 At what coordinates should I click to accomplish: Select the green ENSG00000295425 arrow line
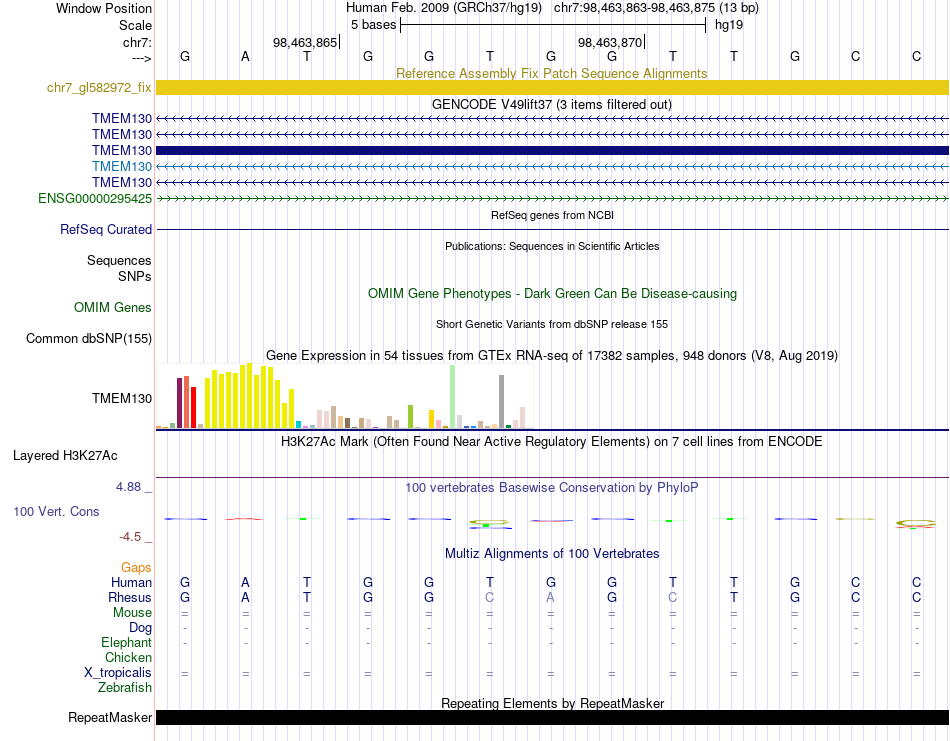coord(552,199)
